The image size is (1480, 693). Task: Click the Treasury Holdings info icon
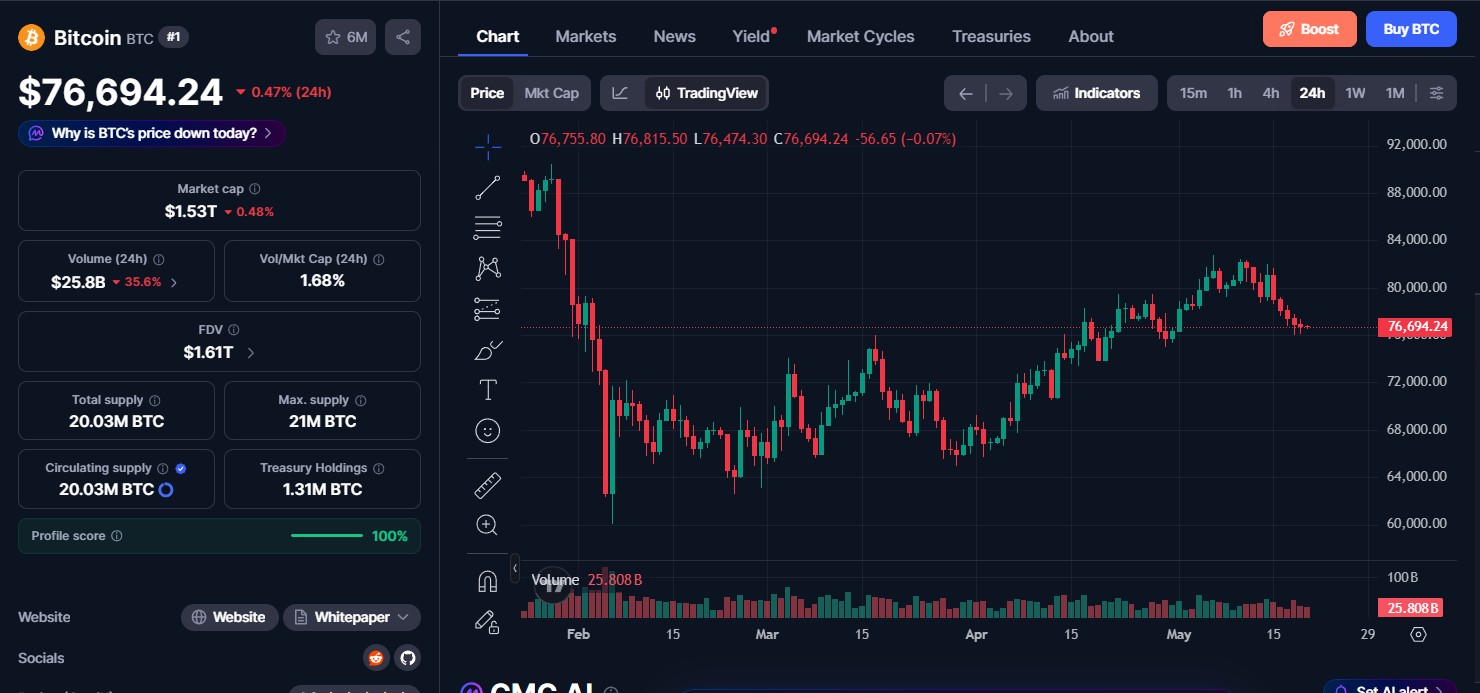pos(378,468)
